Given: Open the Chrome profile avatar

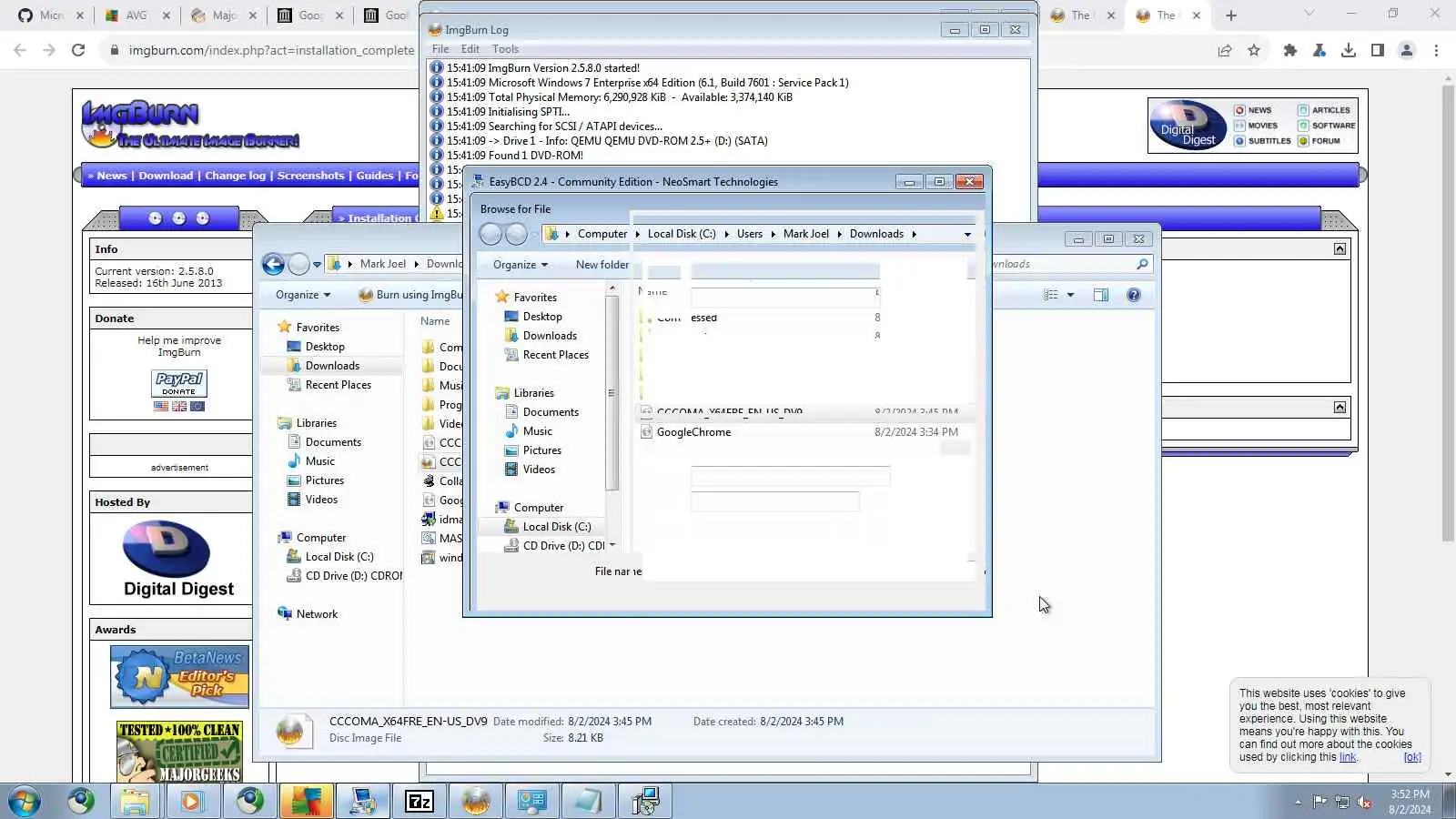Looking at the screenshot, I should coord(1407,50).
